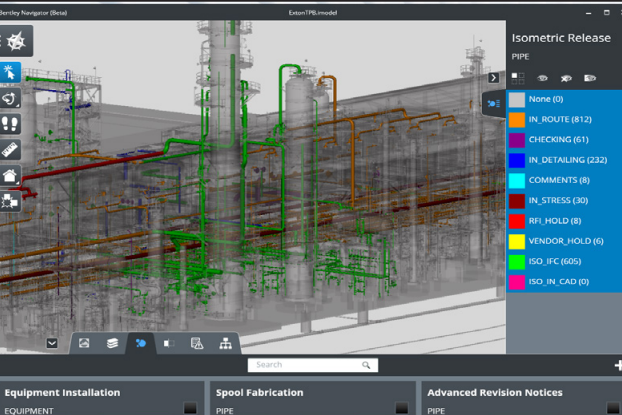Select the IN_ROUTE (812) status entry
The image size is (622, 415).
click(560, 119)
